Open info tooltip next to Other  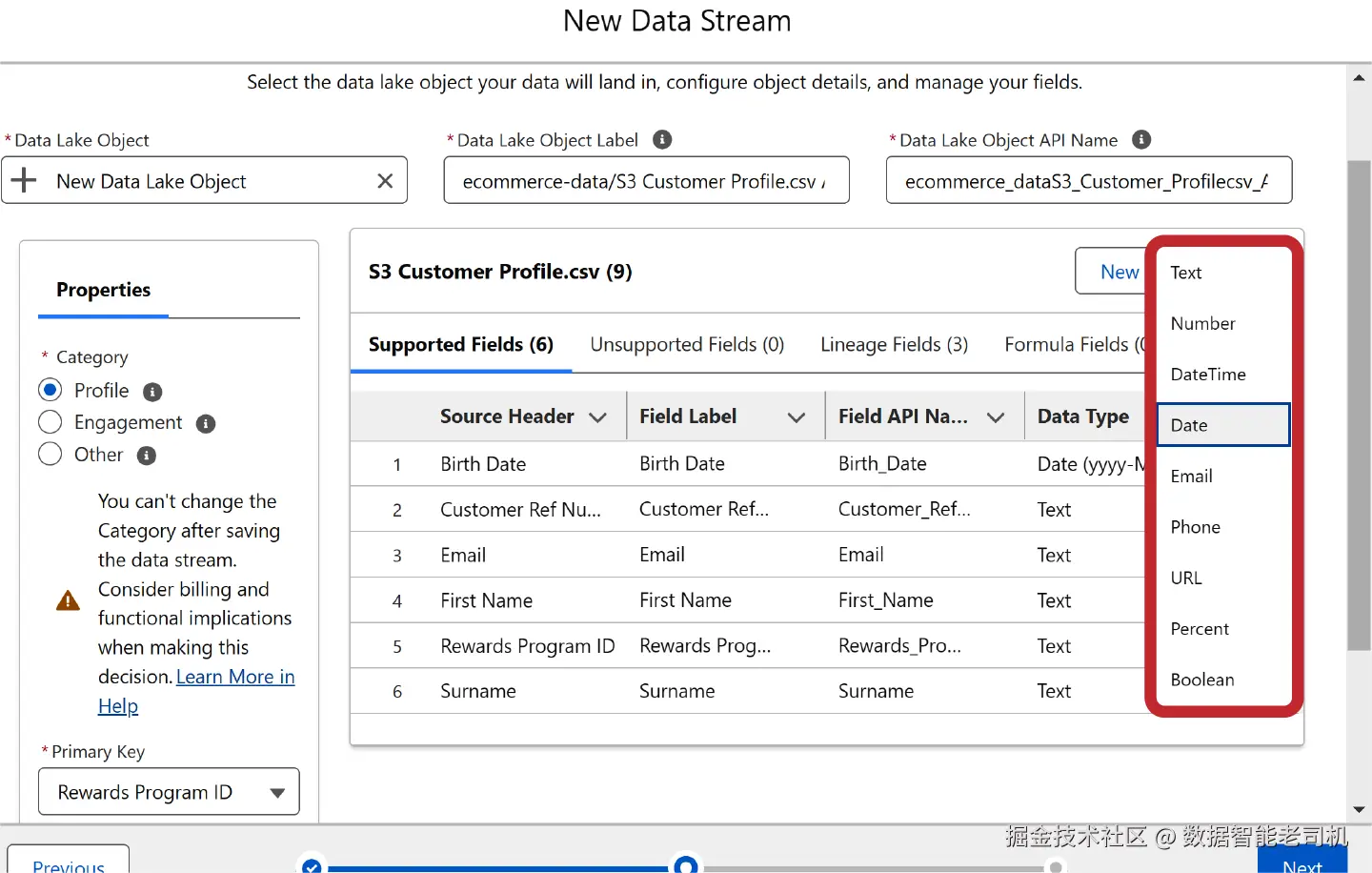click(x=147, y=456)
